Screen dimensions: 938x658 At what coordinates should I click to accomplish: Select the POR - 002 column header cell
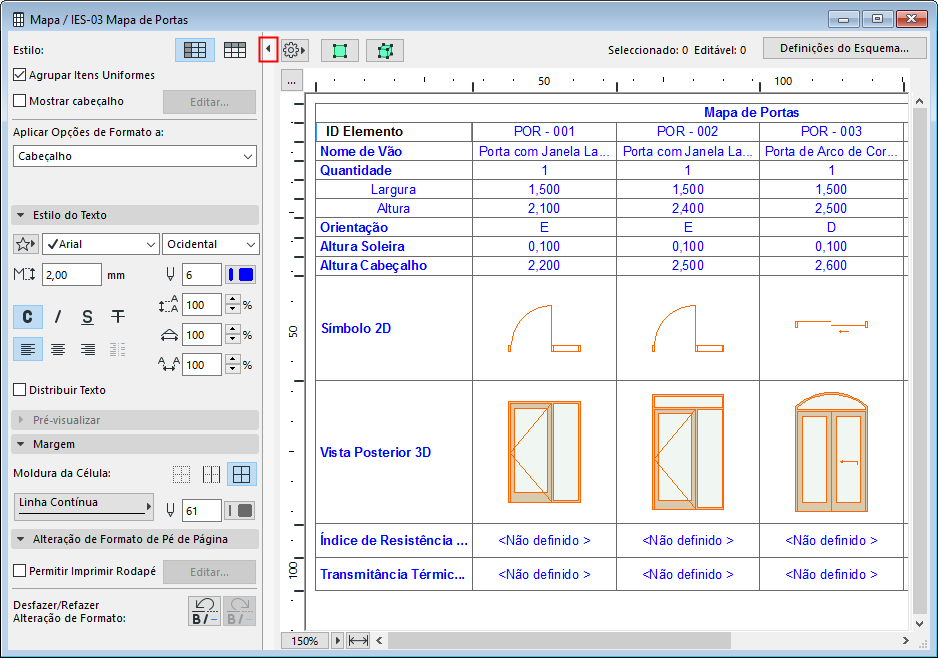687,131
